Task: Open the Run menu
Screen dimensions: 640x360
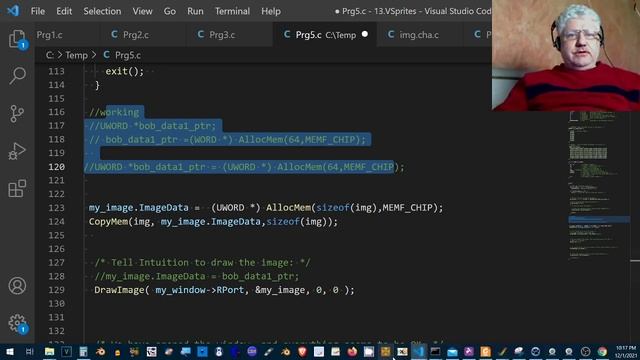Action: (x=195, y=11)
